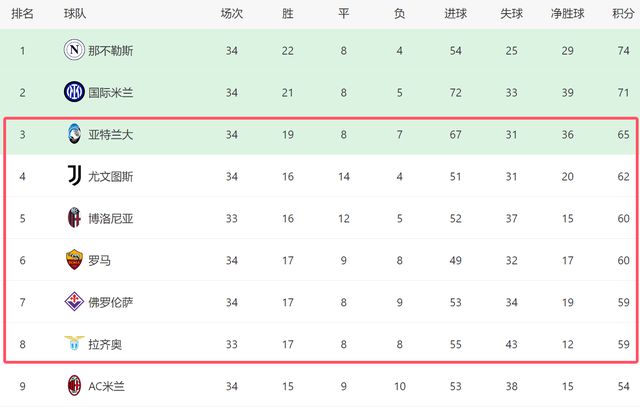
Task: Select the Fiorentina purple diamond logo
Action: point(74,302)
